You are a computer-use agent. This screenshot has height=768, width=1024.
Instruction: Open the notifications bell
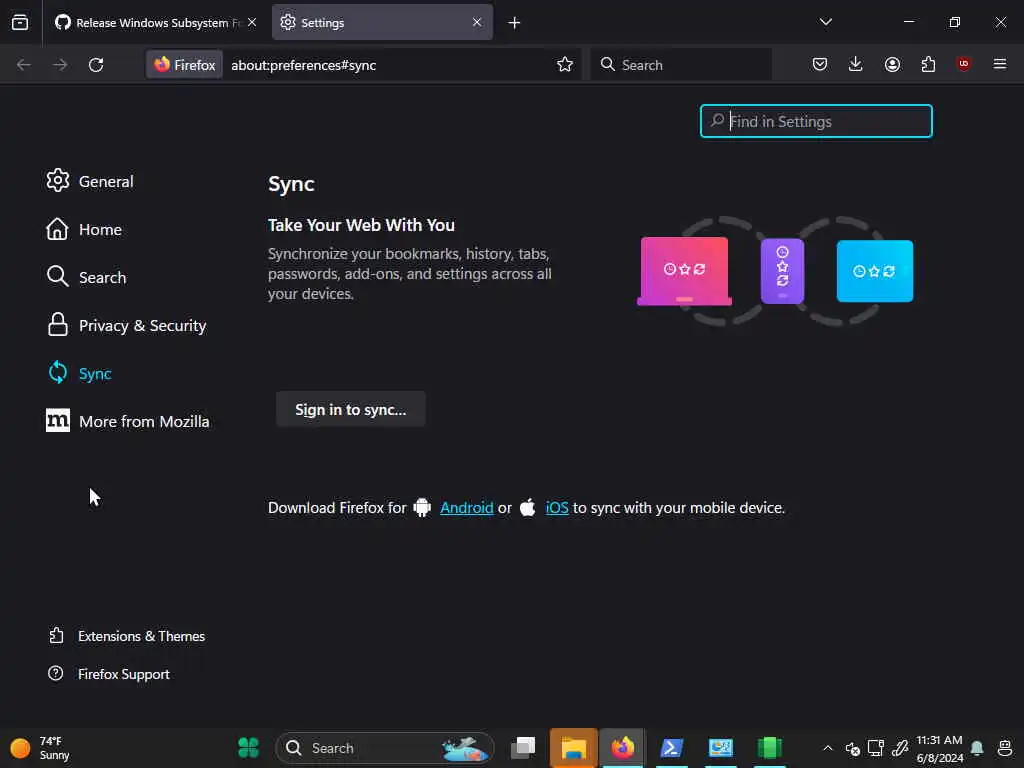point(977,748)
